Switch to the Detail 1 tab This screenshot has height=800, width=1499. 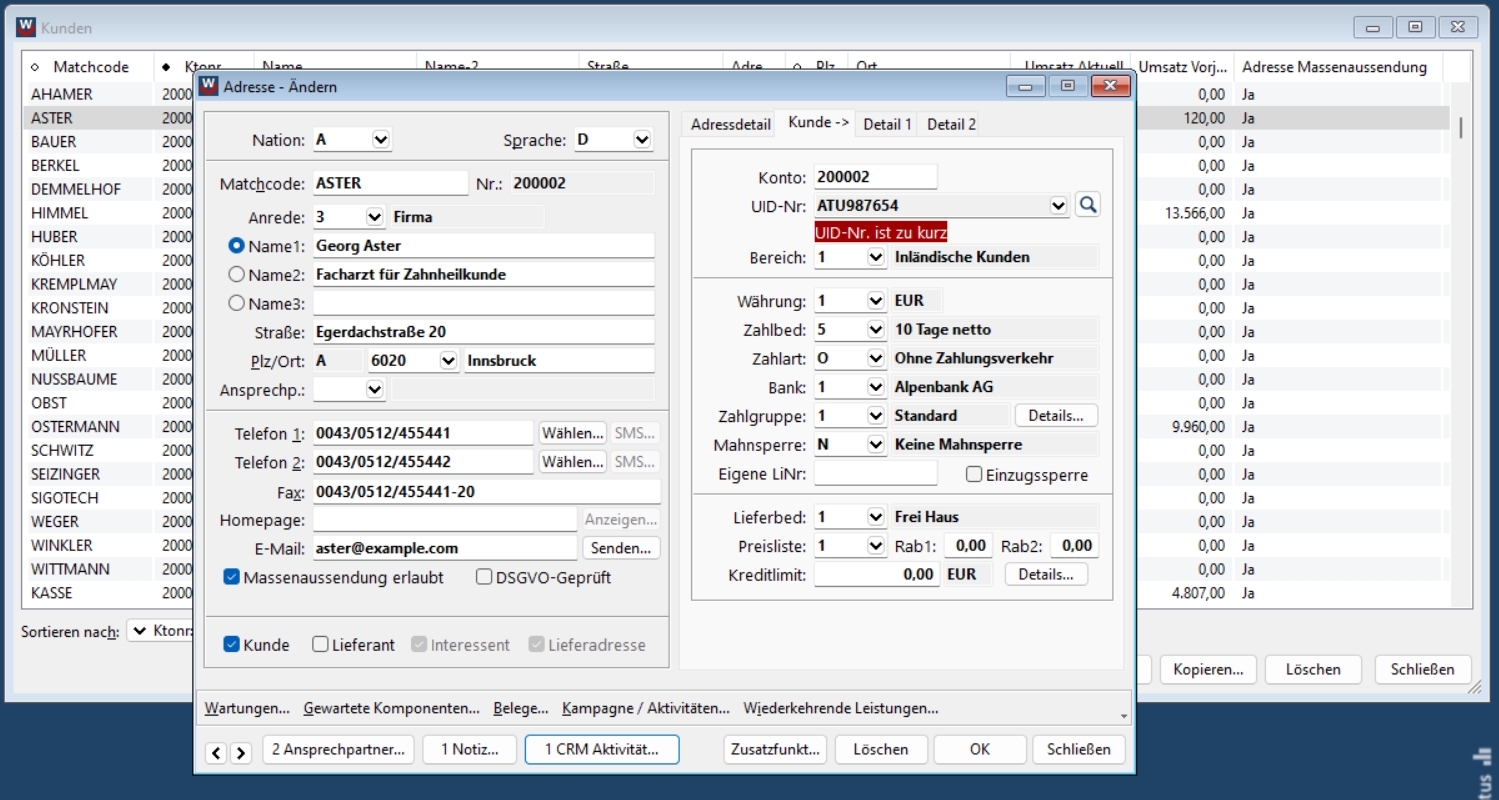point(887,124)
